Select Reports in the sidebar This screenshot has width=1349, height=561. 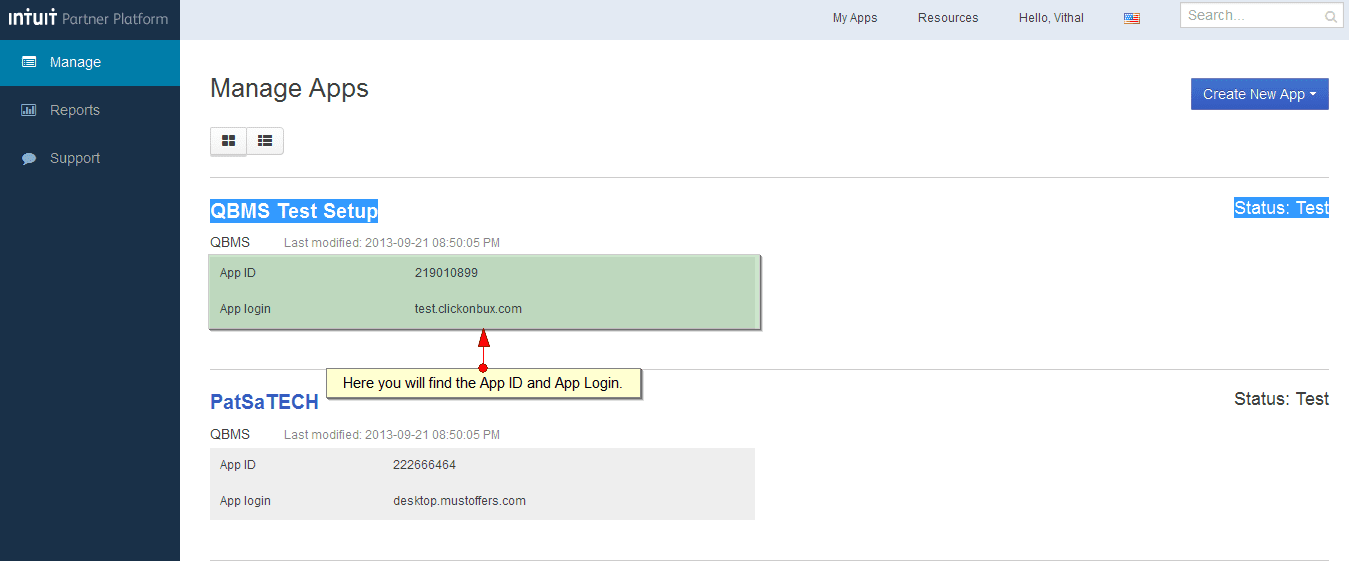[90, 110]
